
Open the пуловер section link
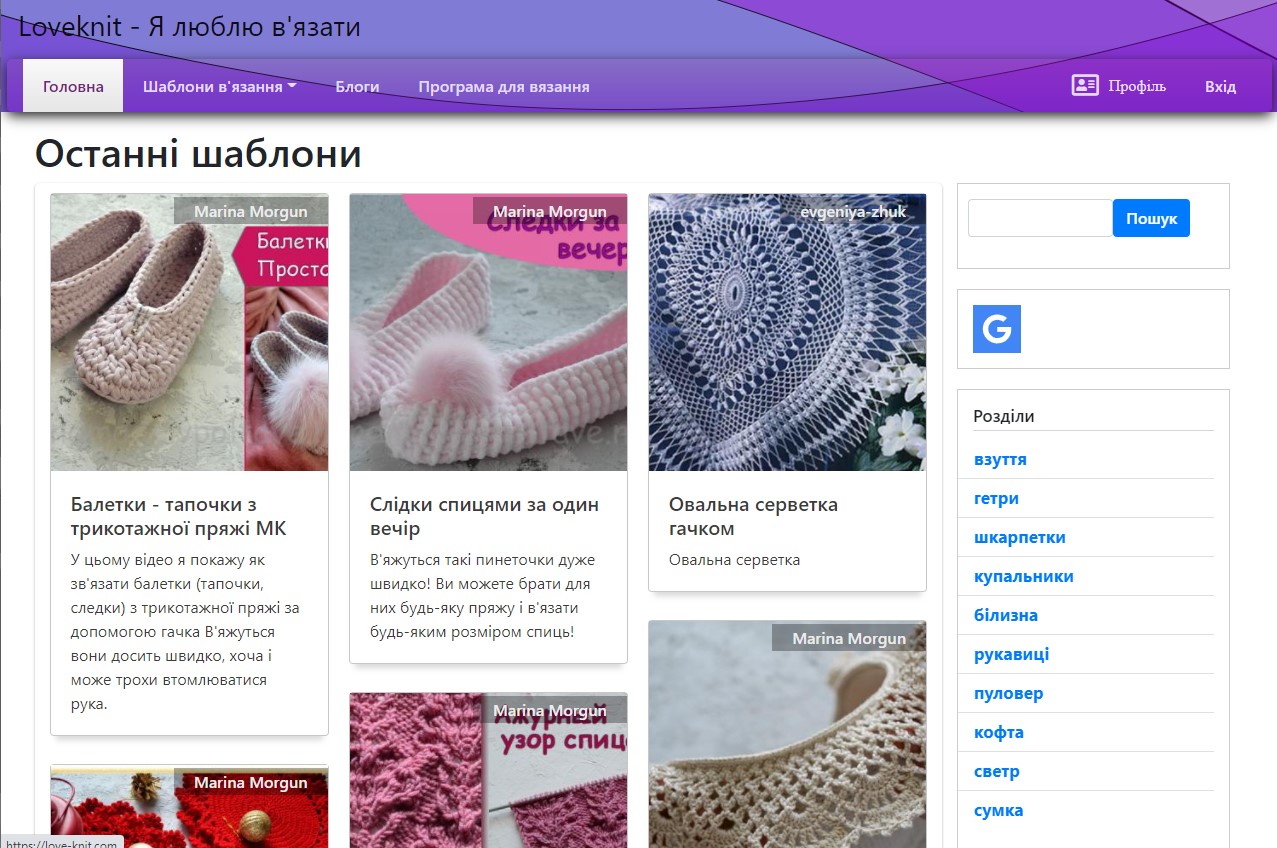point(1009,693)
